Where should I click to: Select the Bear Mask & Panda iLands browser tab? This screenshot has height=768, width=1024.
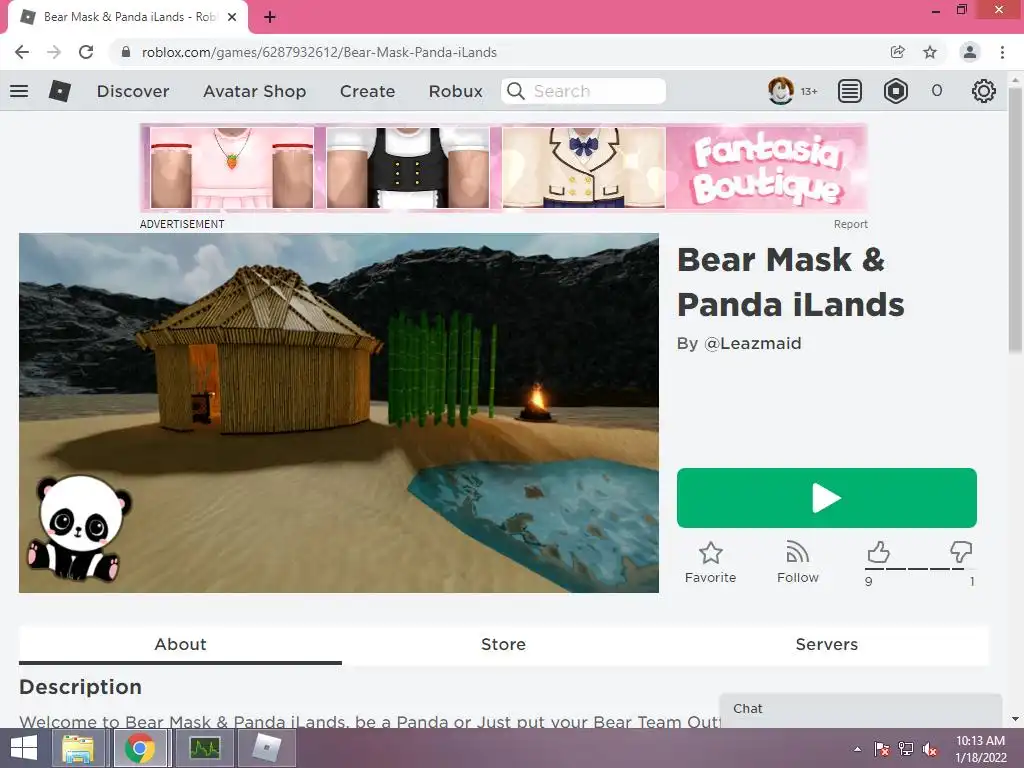[128, 18]
